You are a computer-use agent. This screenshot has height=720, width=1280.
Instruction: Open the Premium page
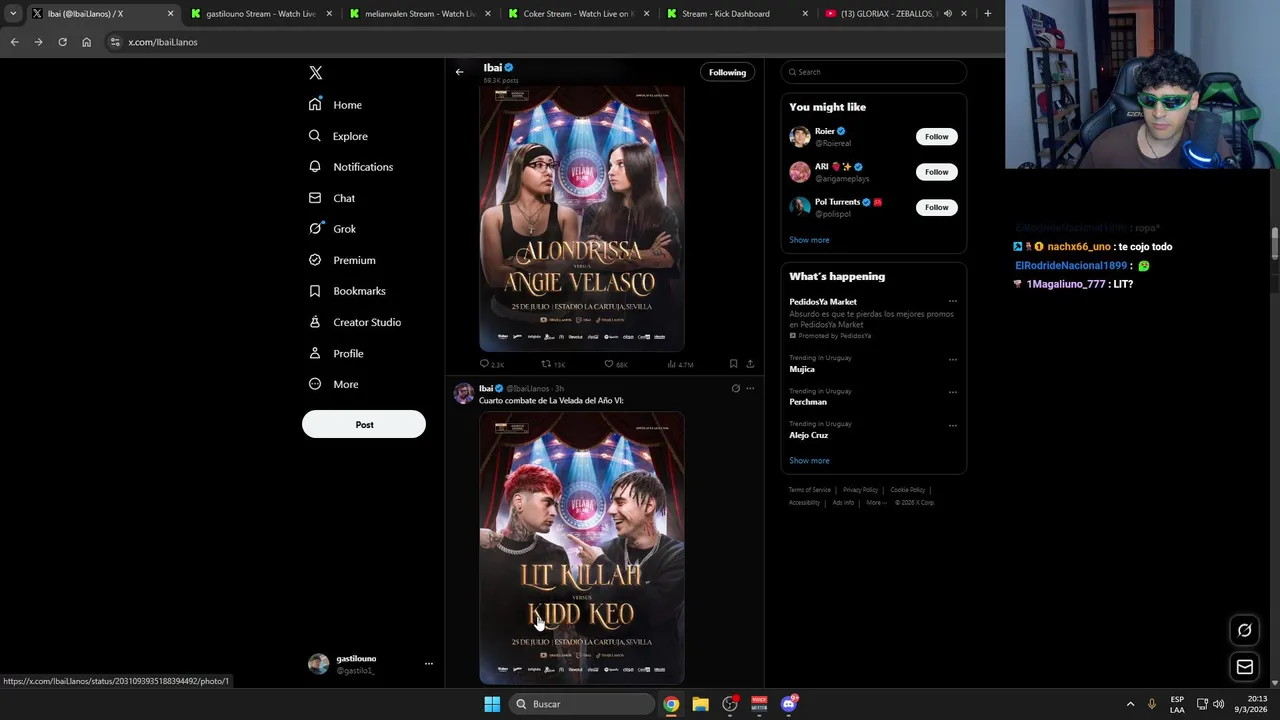[x=341, y=260]
